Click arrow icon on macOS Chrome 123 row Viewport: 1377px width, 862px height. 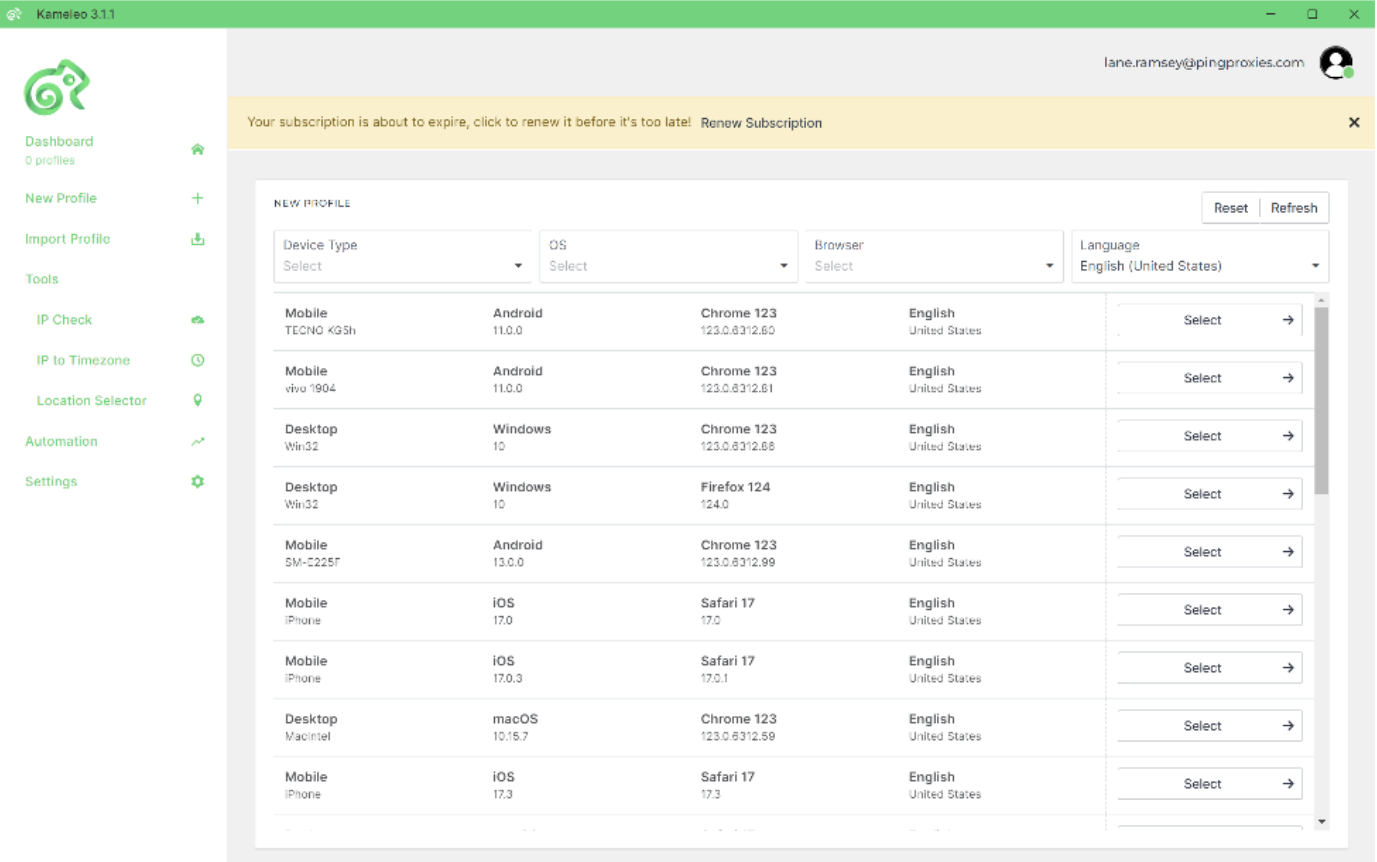tap(1288, 726)
